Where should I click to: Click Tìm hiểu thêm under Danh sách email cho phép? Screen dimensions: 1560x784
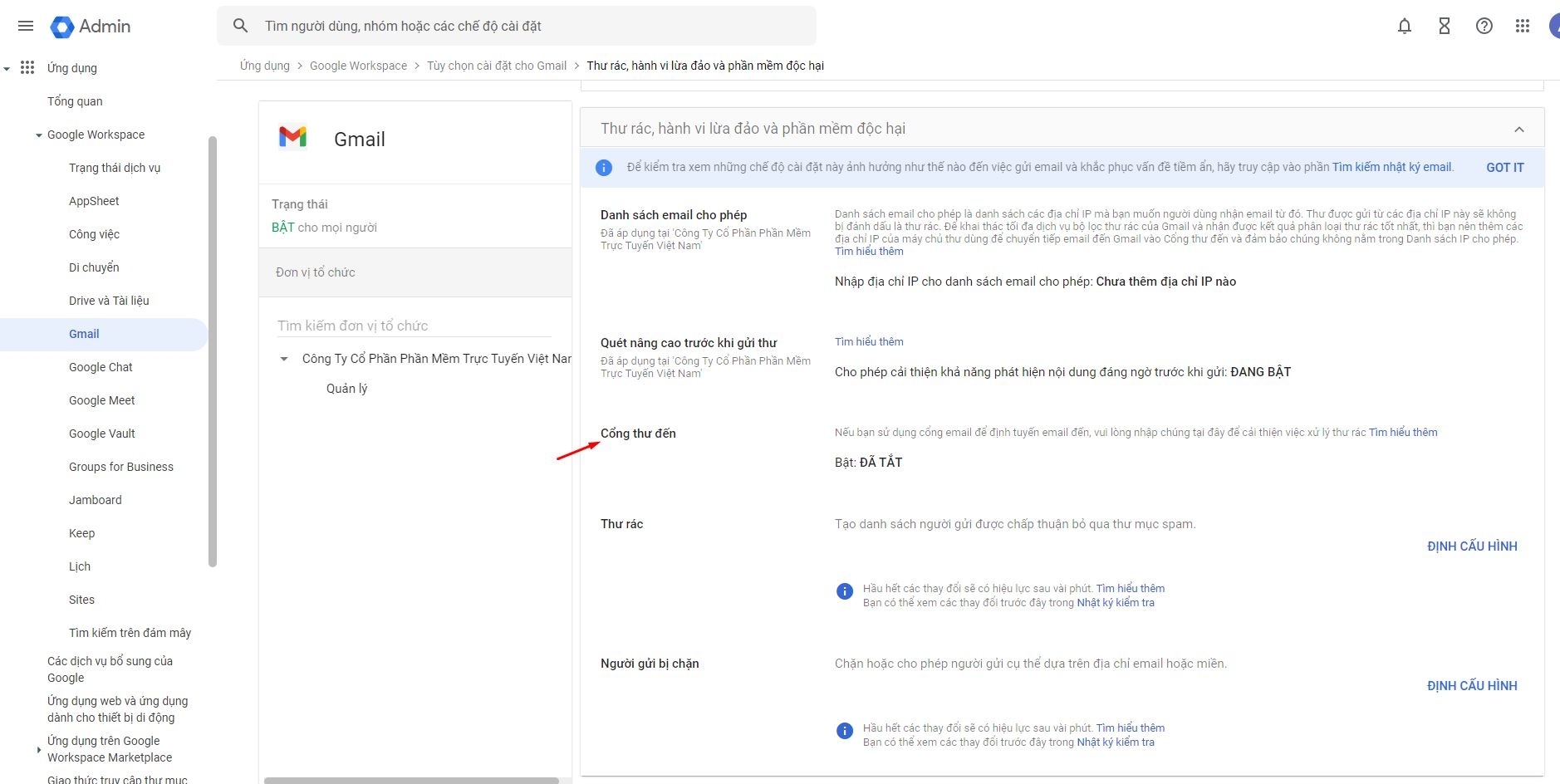(869, 251)
